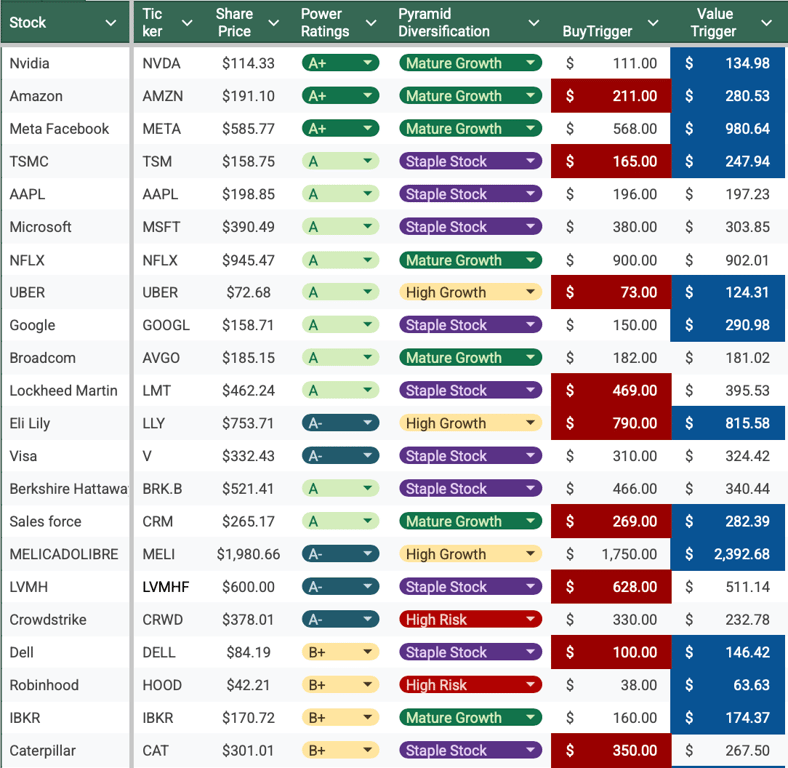This screenshot has width=788, height=768.
Task: Click Amazon's red 211.00 BuyTrigger cell
Action: coord(610,96)
